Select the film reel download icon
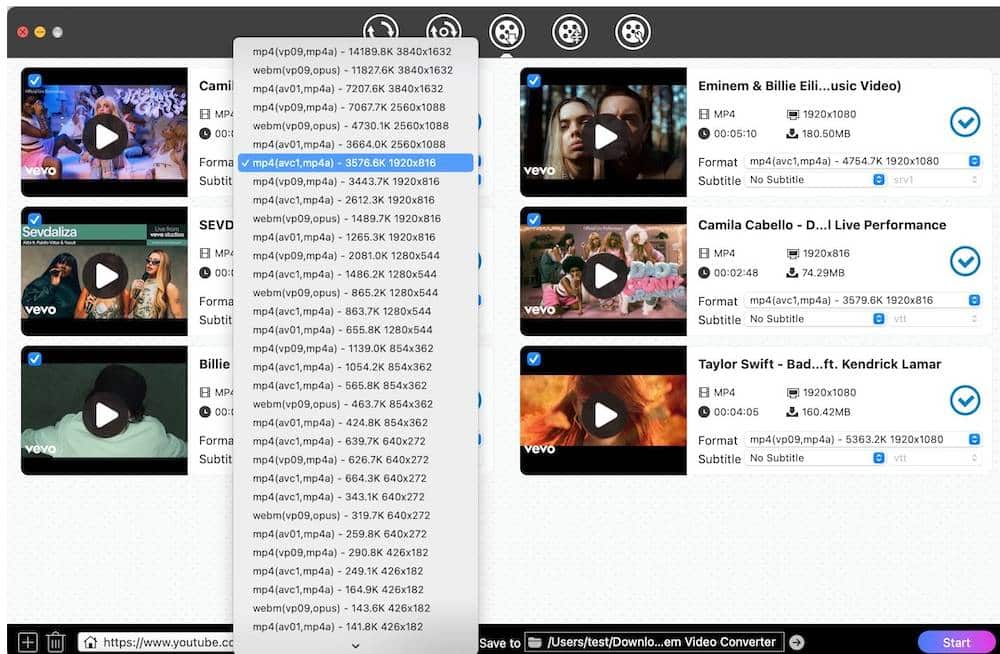 pos(507,31)
